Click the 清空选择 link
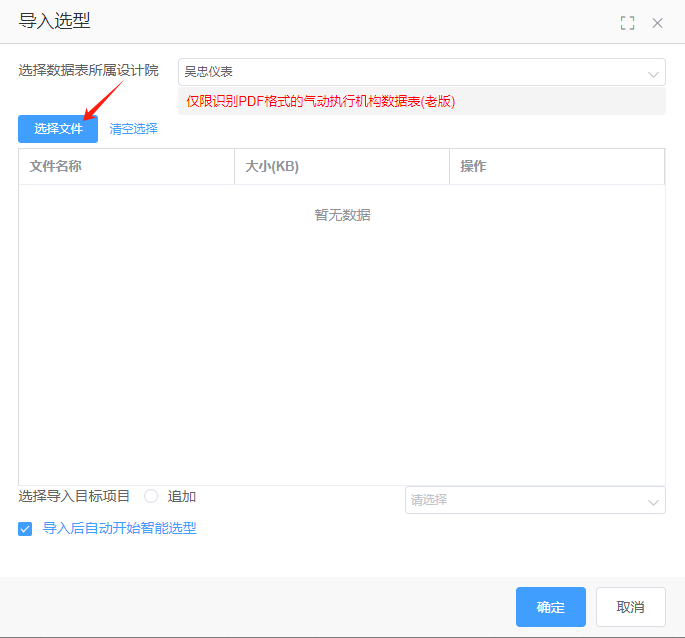 (133, 129)
